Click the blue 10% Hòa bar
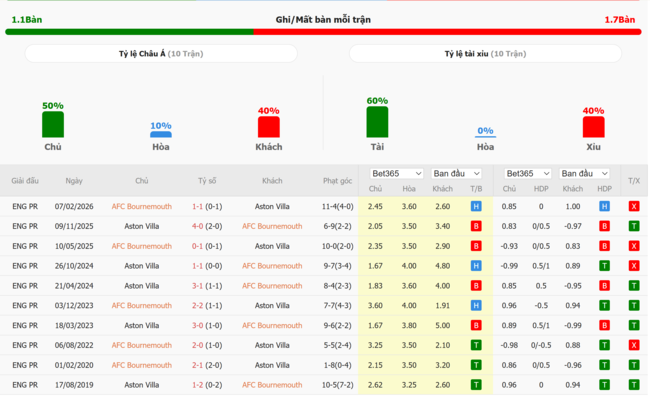 (161, 134)
